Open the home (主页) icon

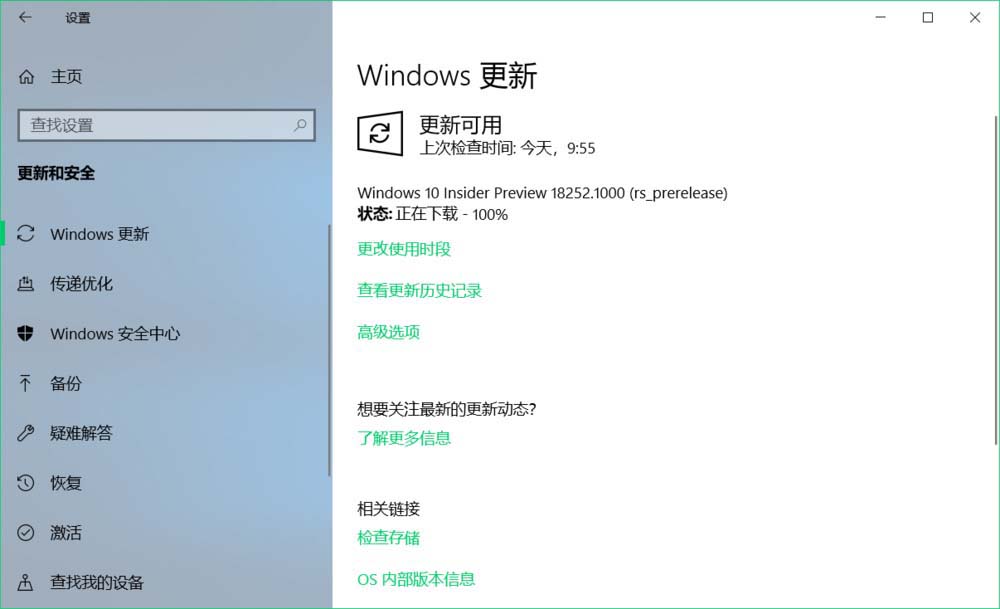pos(26,77)
